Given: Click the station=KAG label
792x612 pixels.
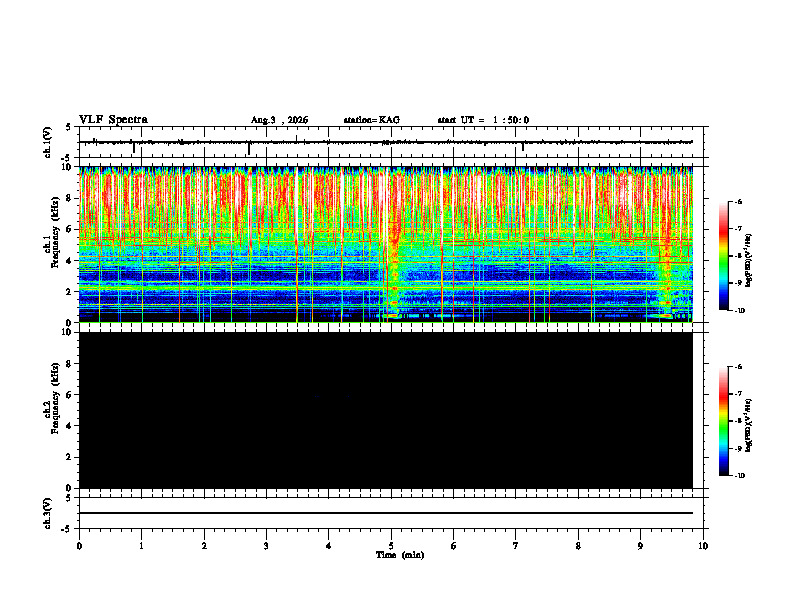Looking at the screenshot, I should [x=371, y=120].
